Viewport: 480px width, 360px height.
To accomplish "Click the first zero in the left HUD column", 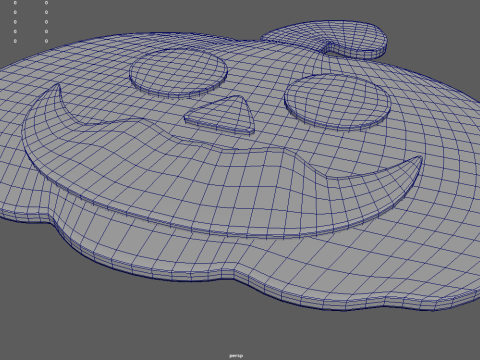I will [15, 3].
